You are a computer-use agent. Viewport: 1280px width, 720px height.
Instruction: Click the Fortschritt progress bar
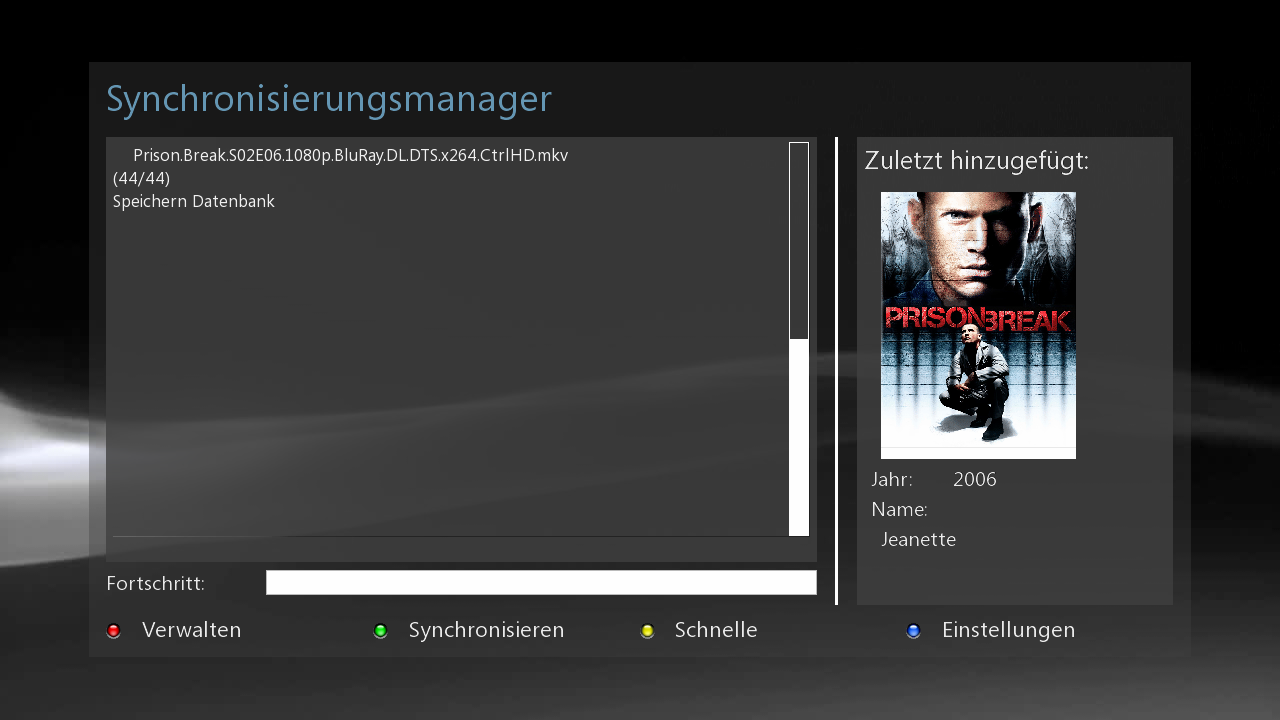coord(541,583)
